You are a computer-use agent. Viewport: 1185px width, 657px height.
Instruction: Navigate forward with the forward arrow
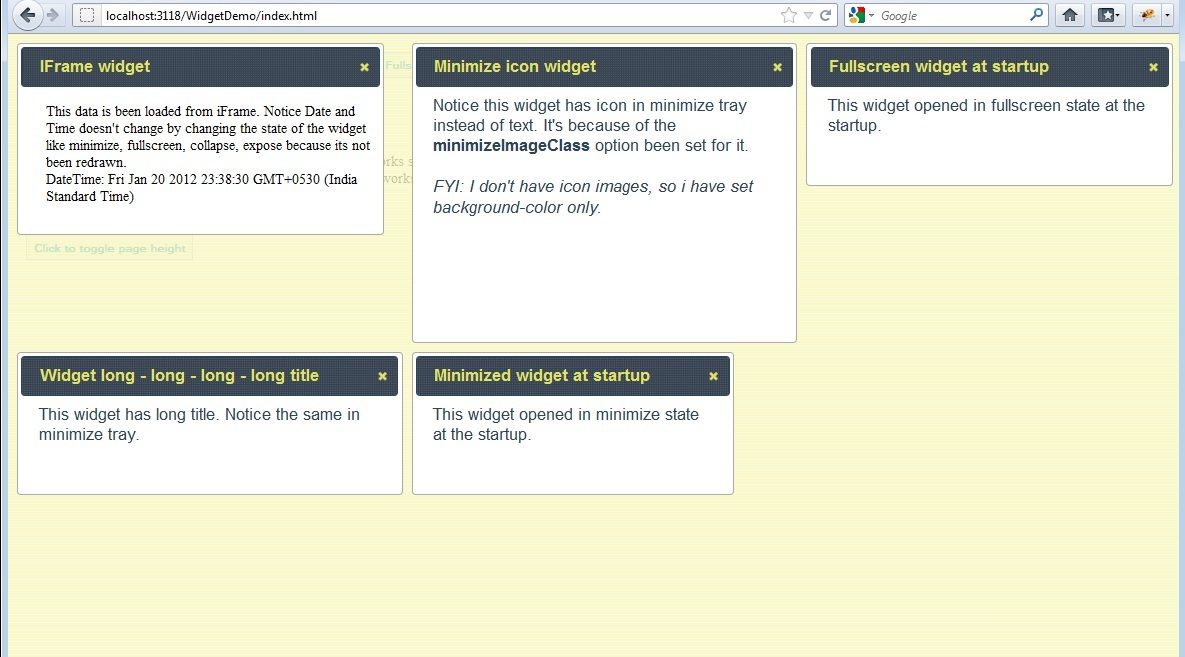click(x=50, y=15)
